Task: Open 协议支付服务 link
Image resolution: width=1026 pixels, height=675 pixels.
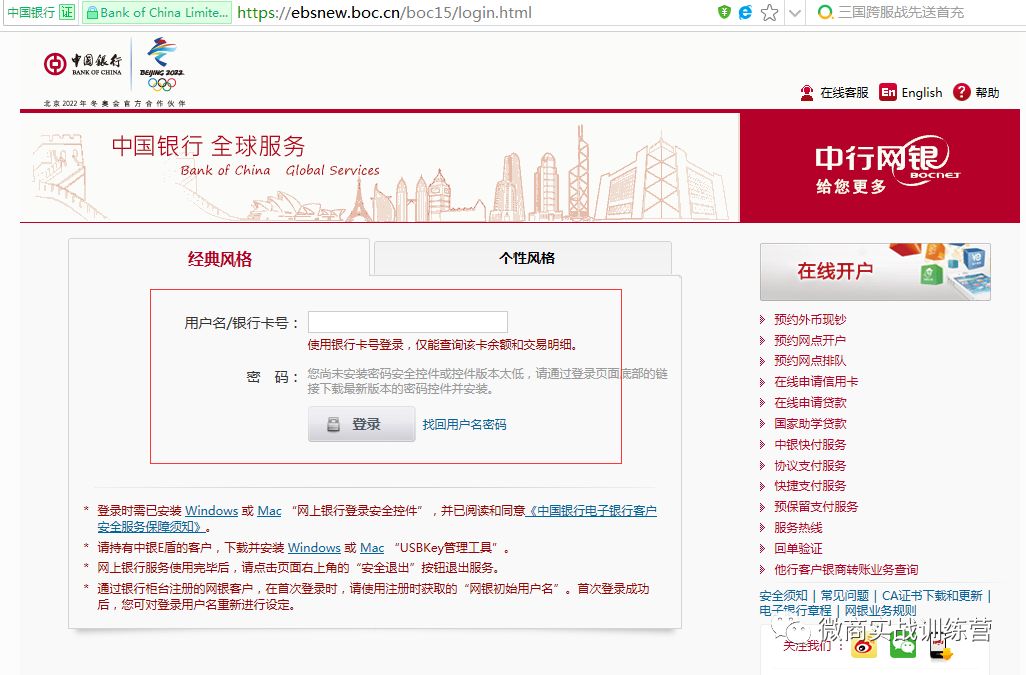Action: point(810,465)
